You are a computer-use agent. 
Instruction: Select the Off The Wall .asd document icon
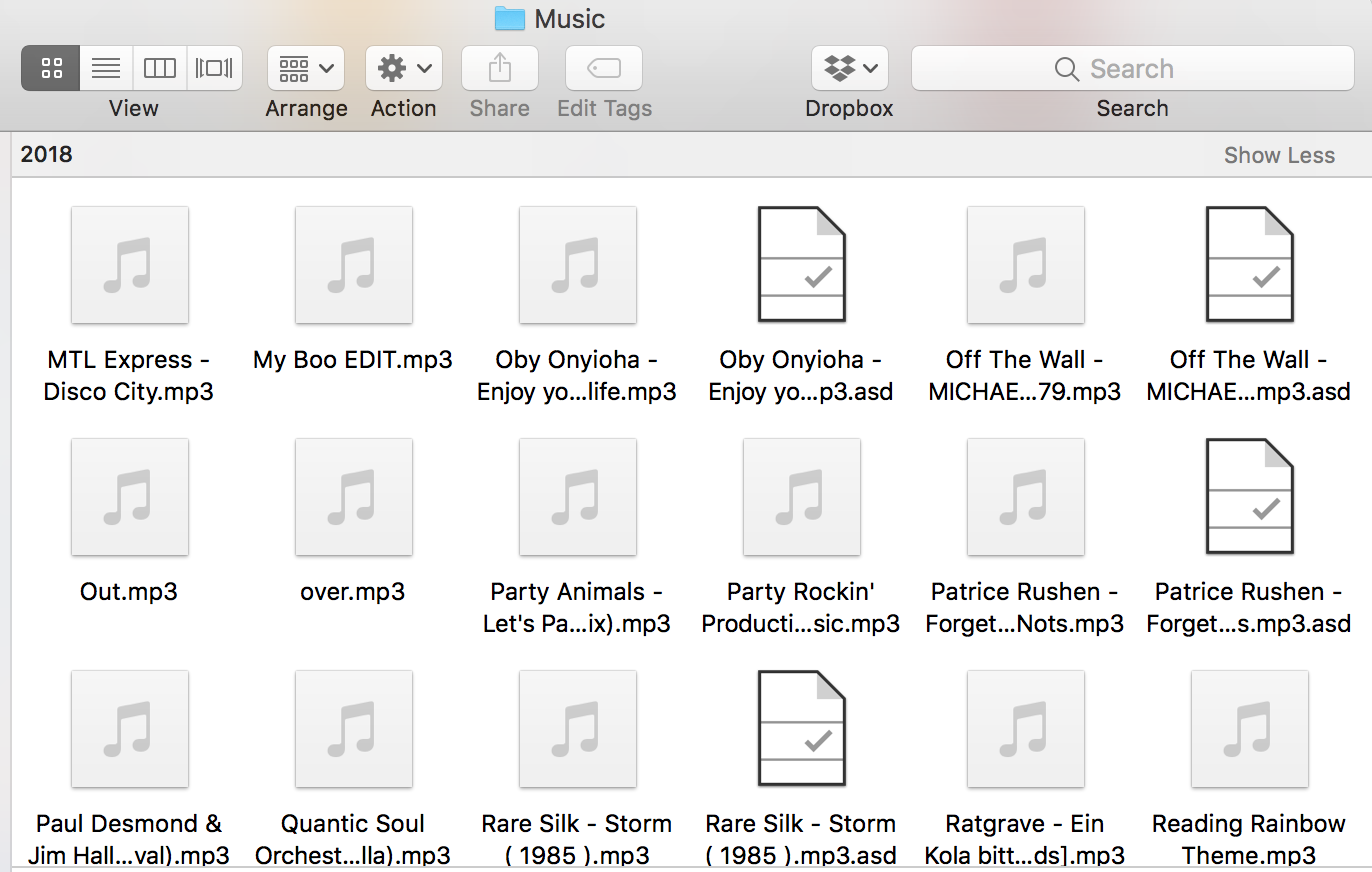click(1250, 265)
